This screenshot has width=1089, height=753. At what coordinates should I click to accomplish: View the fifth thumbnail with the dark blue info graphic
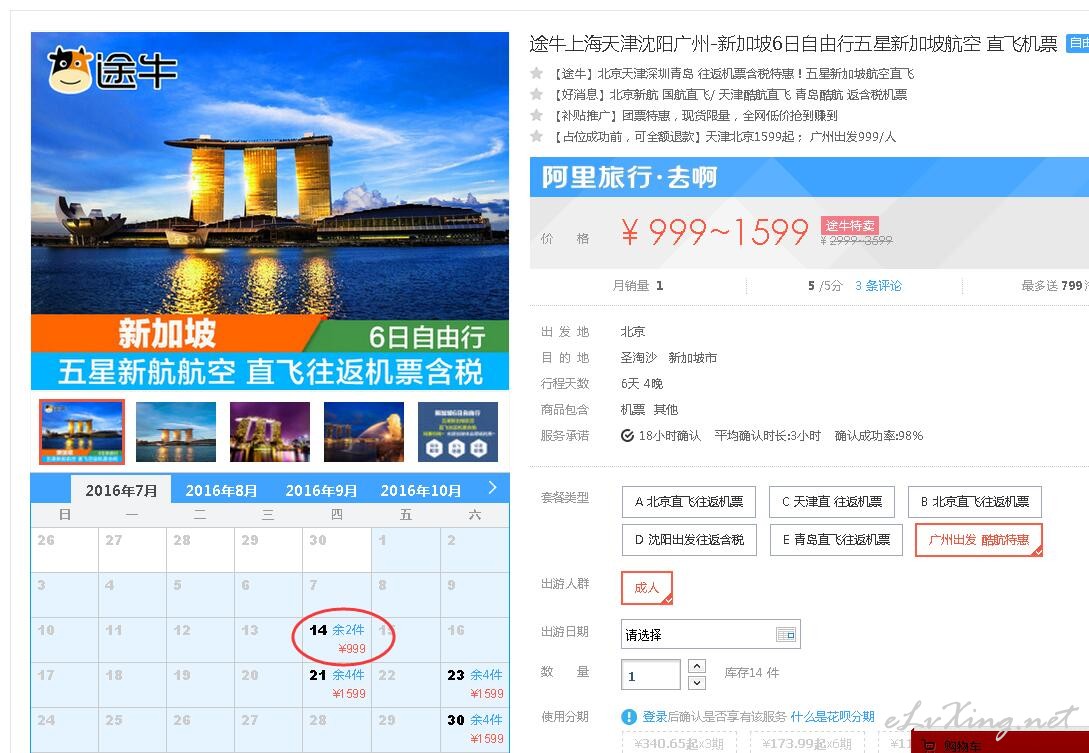(x=458, y=431)
